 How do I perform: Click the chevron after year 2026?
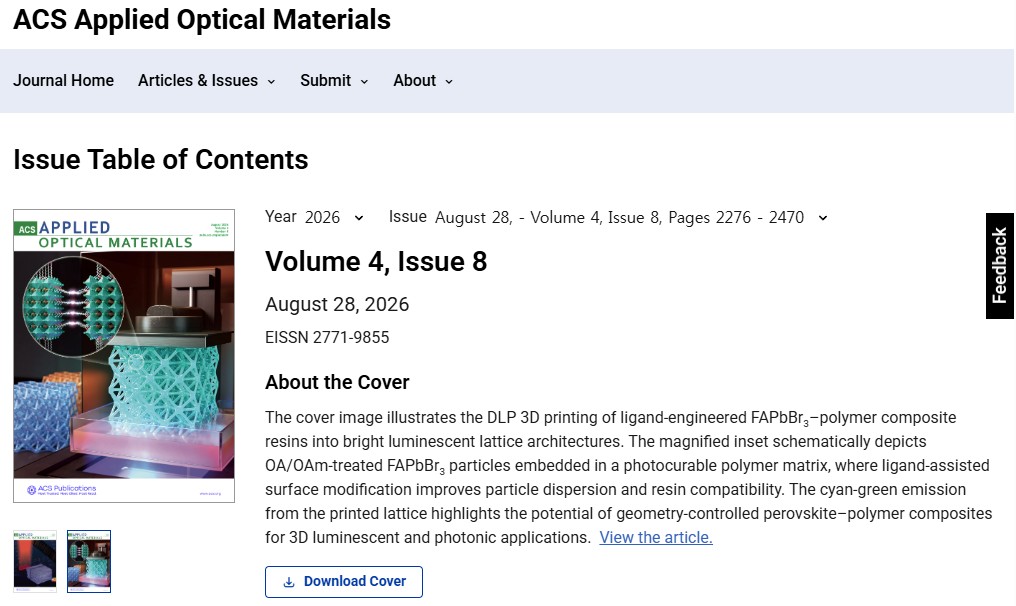[x=358, y=218]
